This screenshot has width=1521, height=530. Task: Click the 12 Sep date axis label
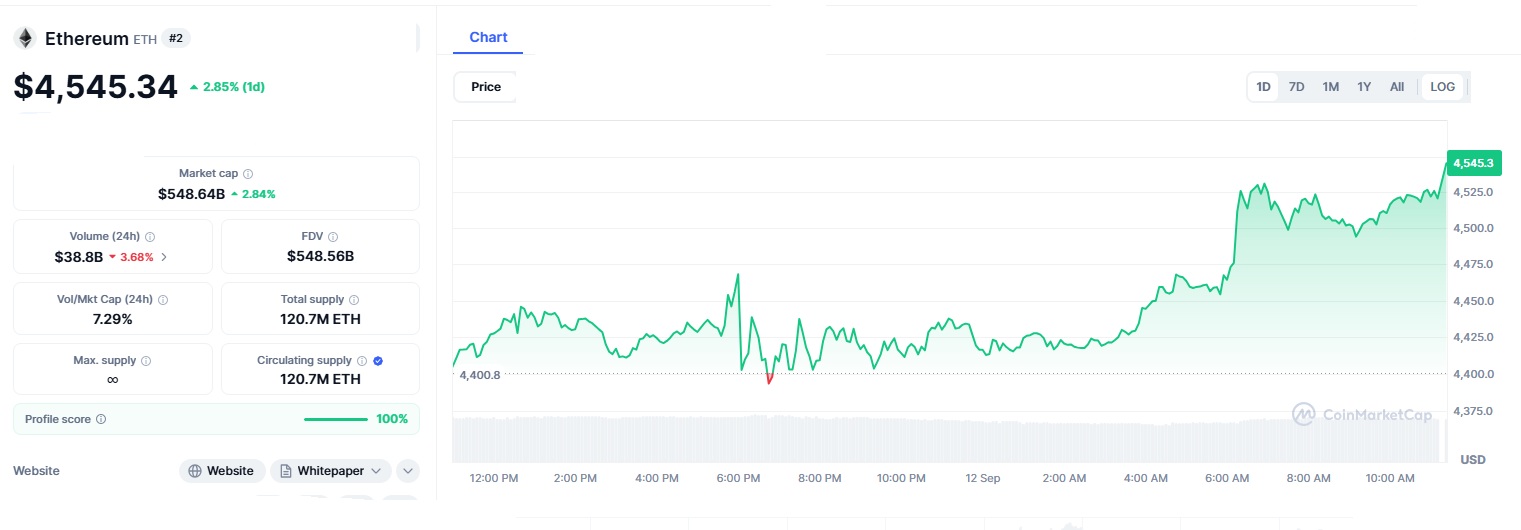pyautogui.click(x=983, y=479)
